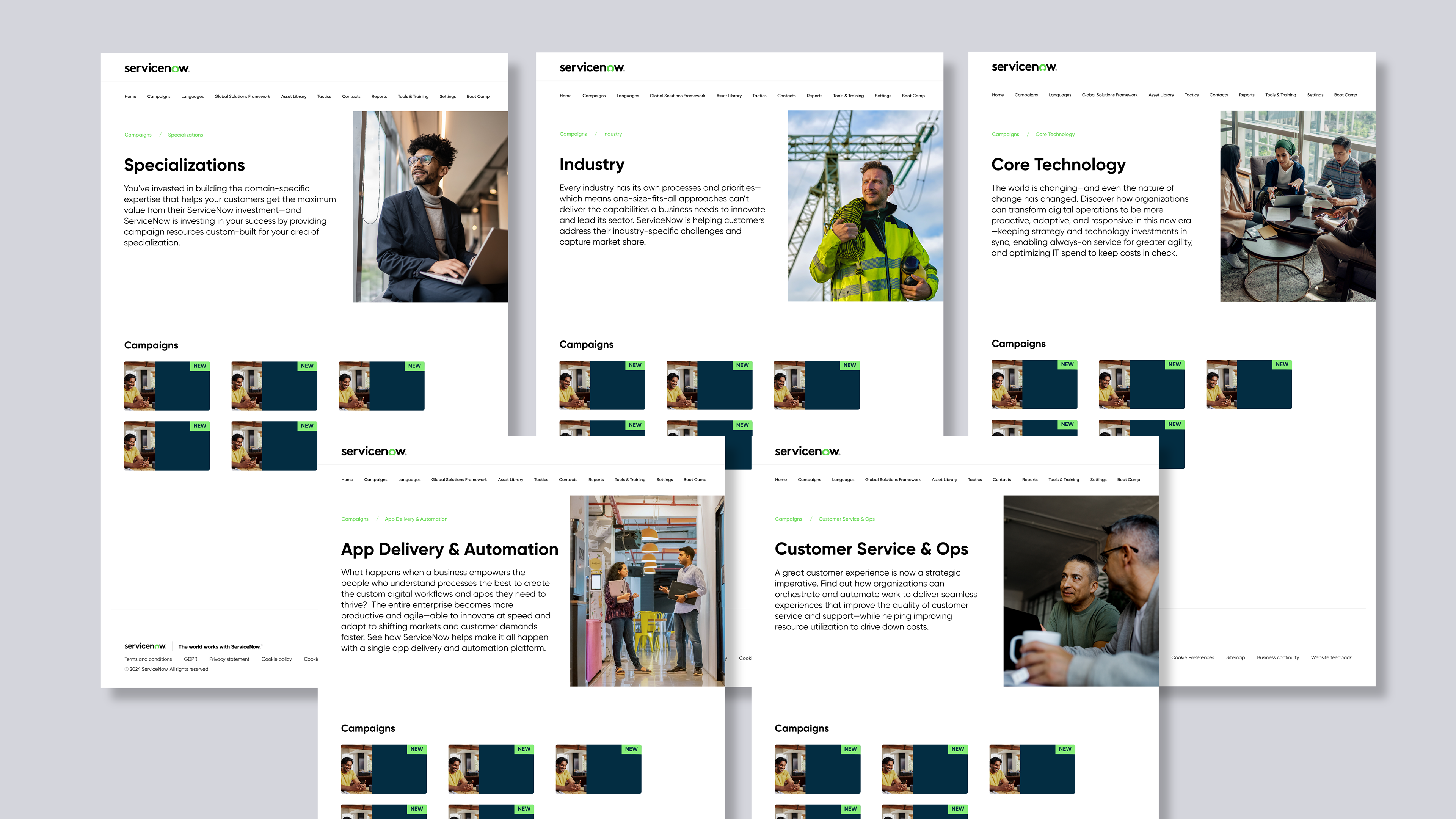Open the Cookie policy footer link
Viewport: 1456px width, 819px height.
tap(276, 659)
